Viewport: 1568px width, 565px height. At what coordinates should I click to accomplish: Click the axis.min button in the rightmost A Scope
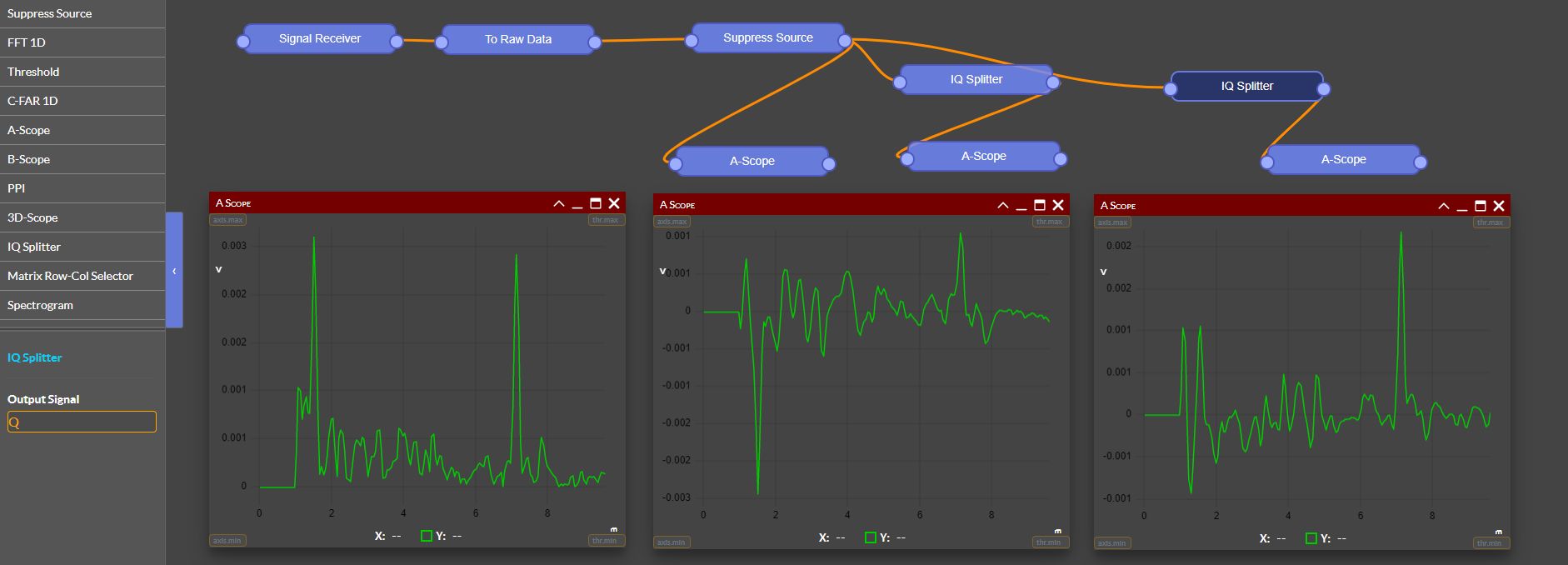1112,542
